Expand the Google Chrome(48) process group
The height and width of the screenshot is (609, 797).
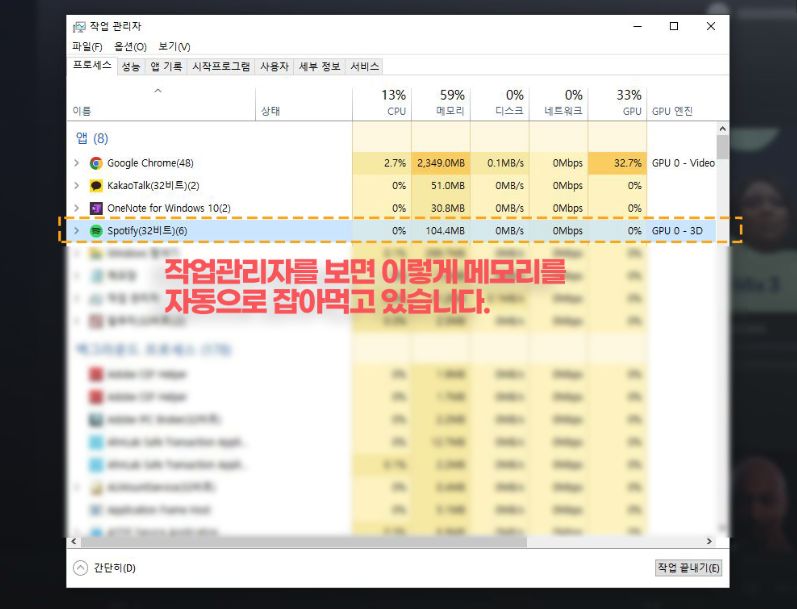(76, 163)
